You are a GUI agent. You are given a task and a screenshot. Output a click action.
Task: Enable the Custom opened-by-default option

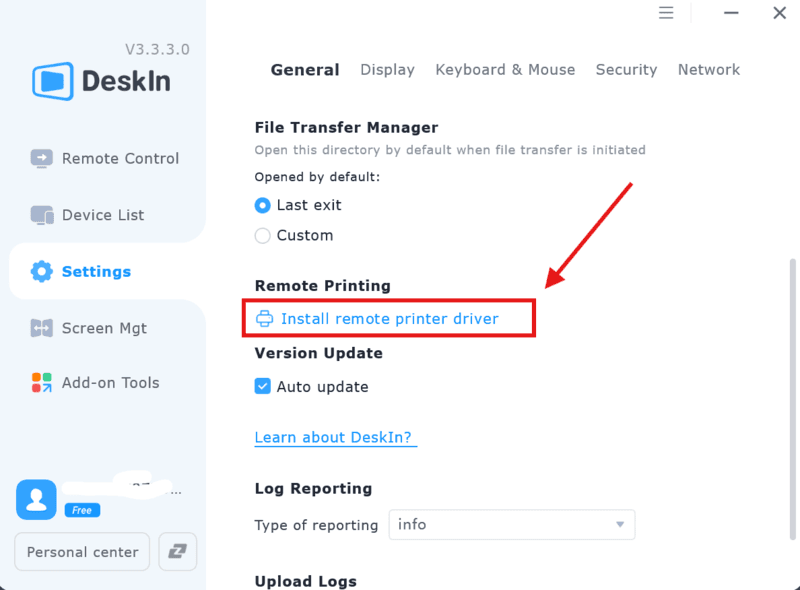point(262,236)
